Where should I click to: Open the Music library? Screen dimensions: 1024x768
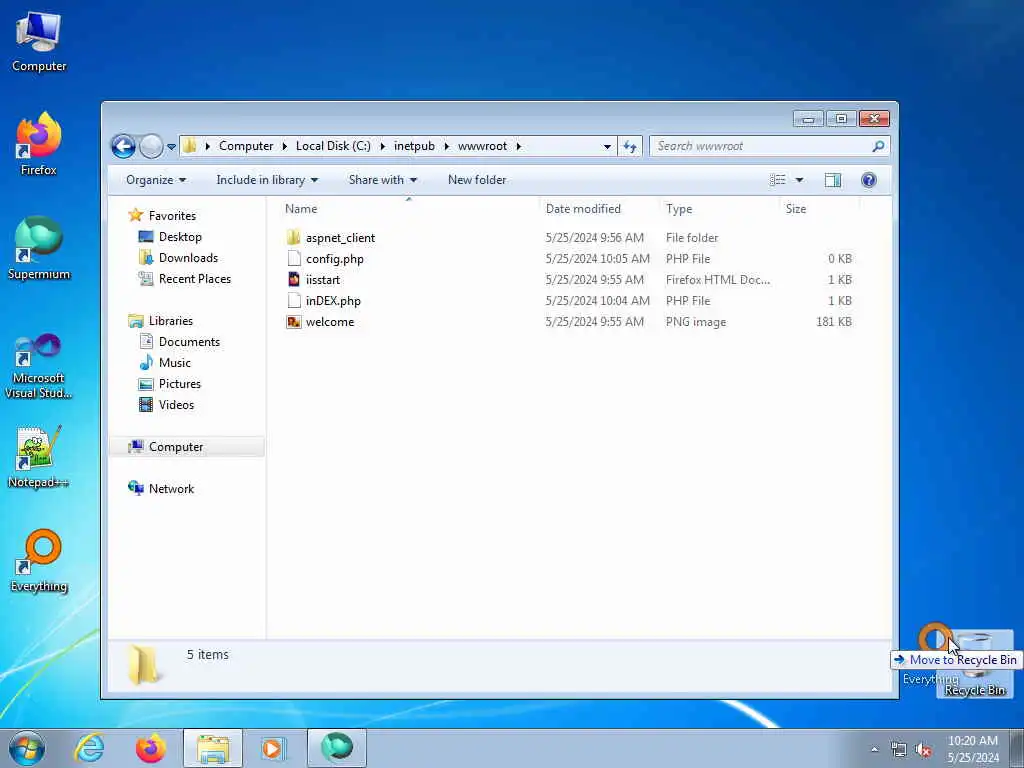[x=166, y=362]
